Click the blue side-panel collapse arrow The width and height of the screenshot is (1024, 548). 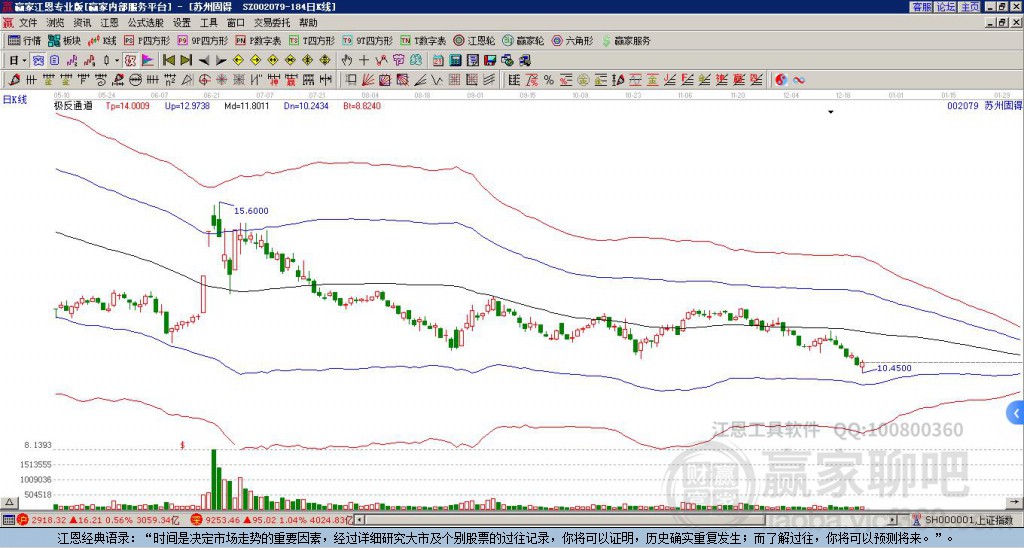click(x=1016, y=413)
